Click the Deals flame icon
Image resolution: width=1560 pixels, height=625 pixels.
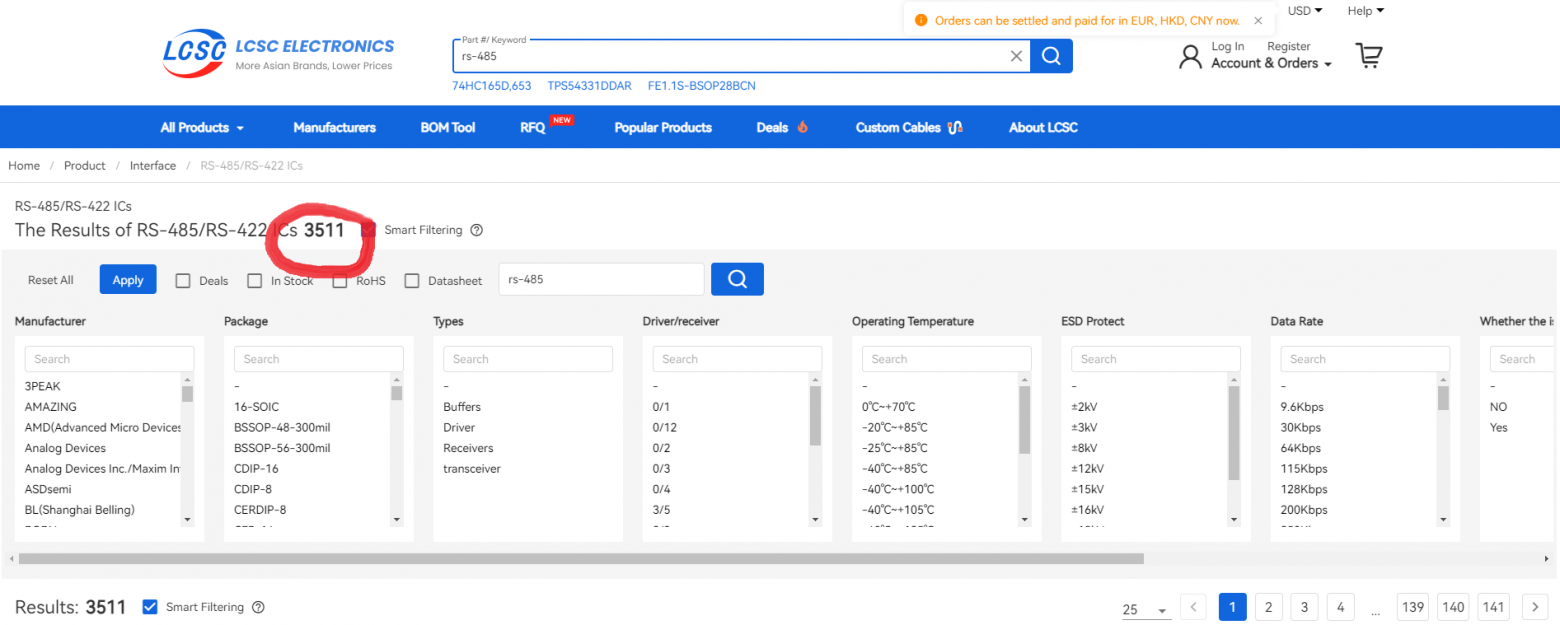[x=802, y=127]
